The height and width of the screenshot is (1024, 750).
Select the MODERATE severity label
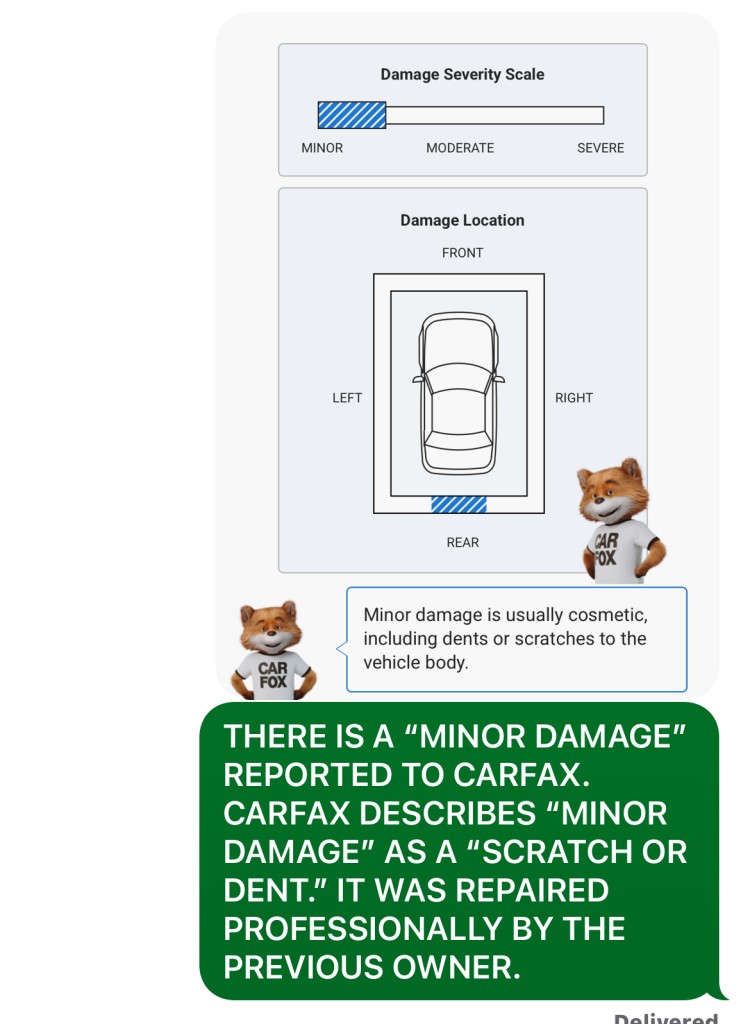(x=460, y=148)
